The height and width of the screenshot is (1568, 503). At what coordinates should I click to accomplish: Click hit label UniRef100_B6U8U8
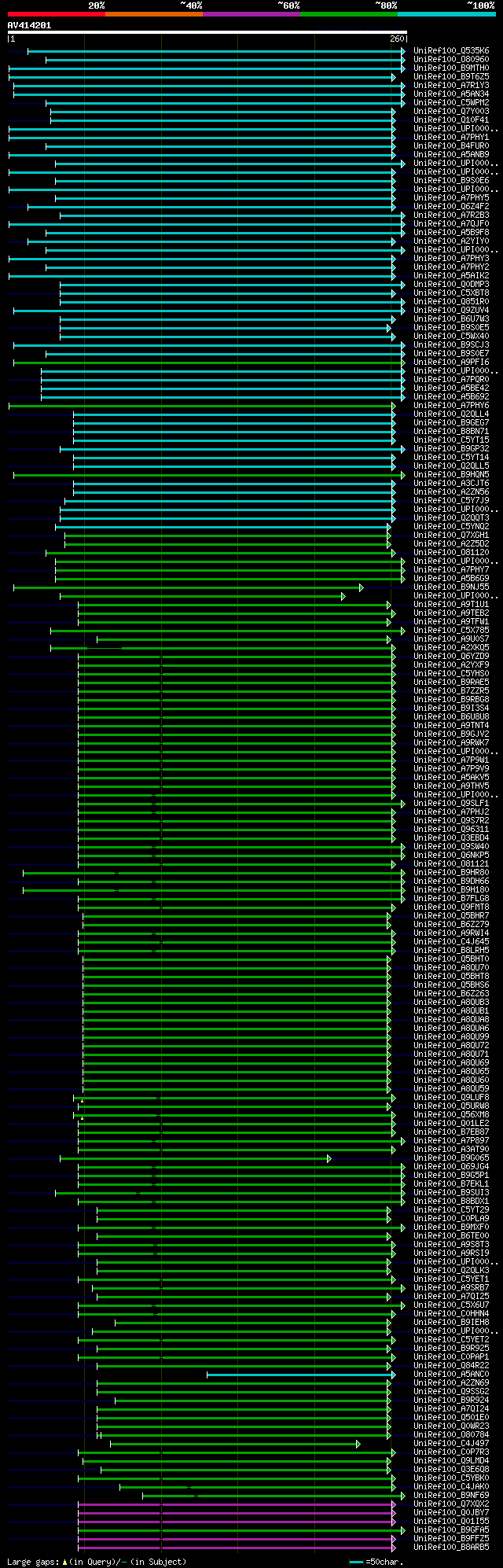(451, 717)
